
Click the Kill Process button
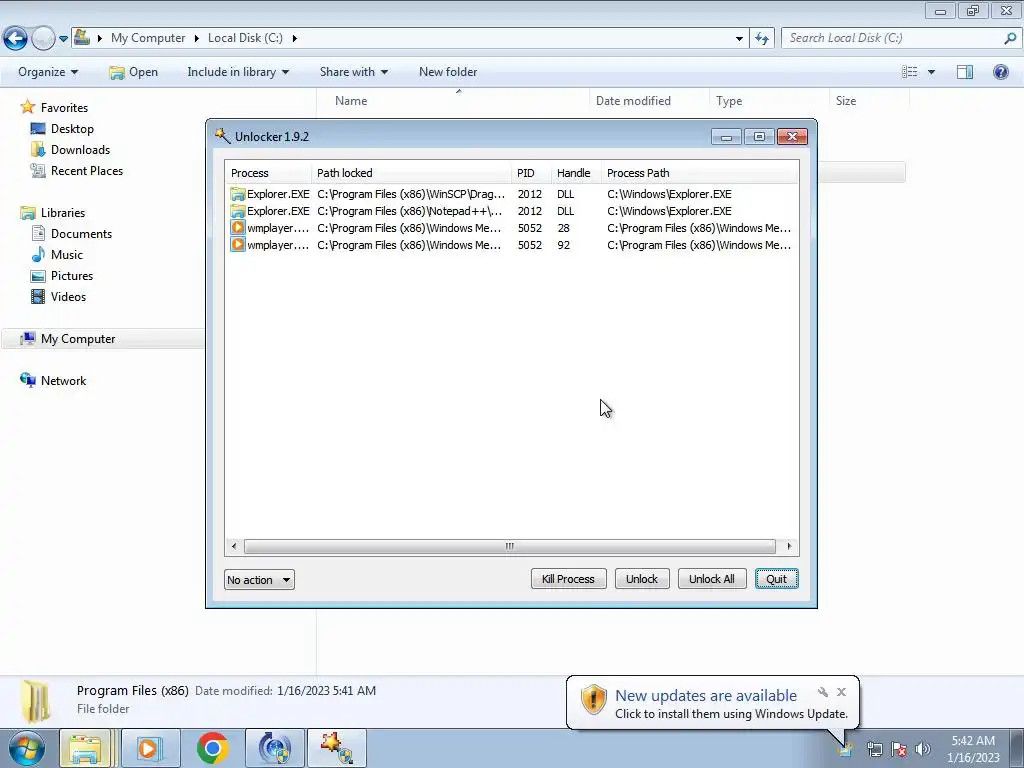568,579
